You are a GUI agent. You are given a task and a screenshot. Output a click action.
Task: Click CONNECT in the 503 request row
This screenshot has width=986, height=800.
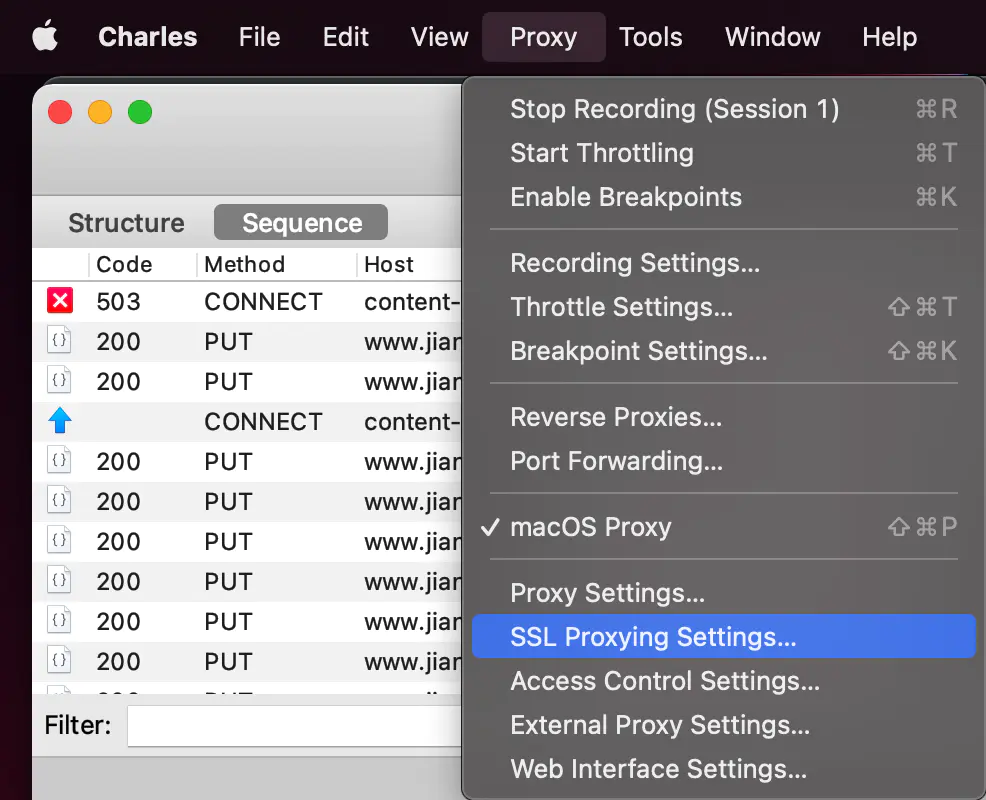pos(263,302)
